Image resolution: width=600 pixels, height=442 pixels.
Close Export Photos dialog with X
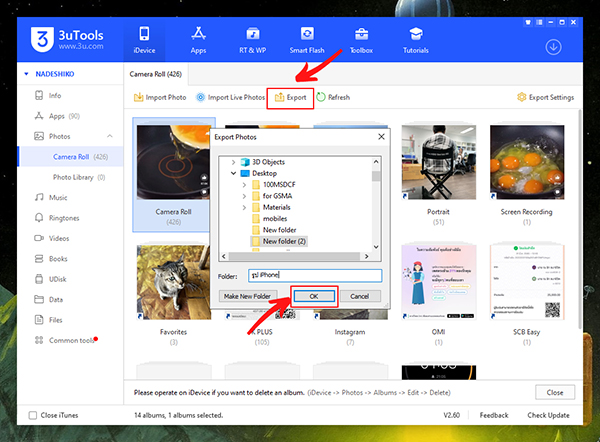point(381,137)
